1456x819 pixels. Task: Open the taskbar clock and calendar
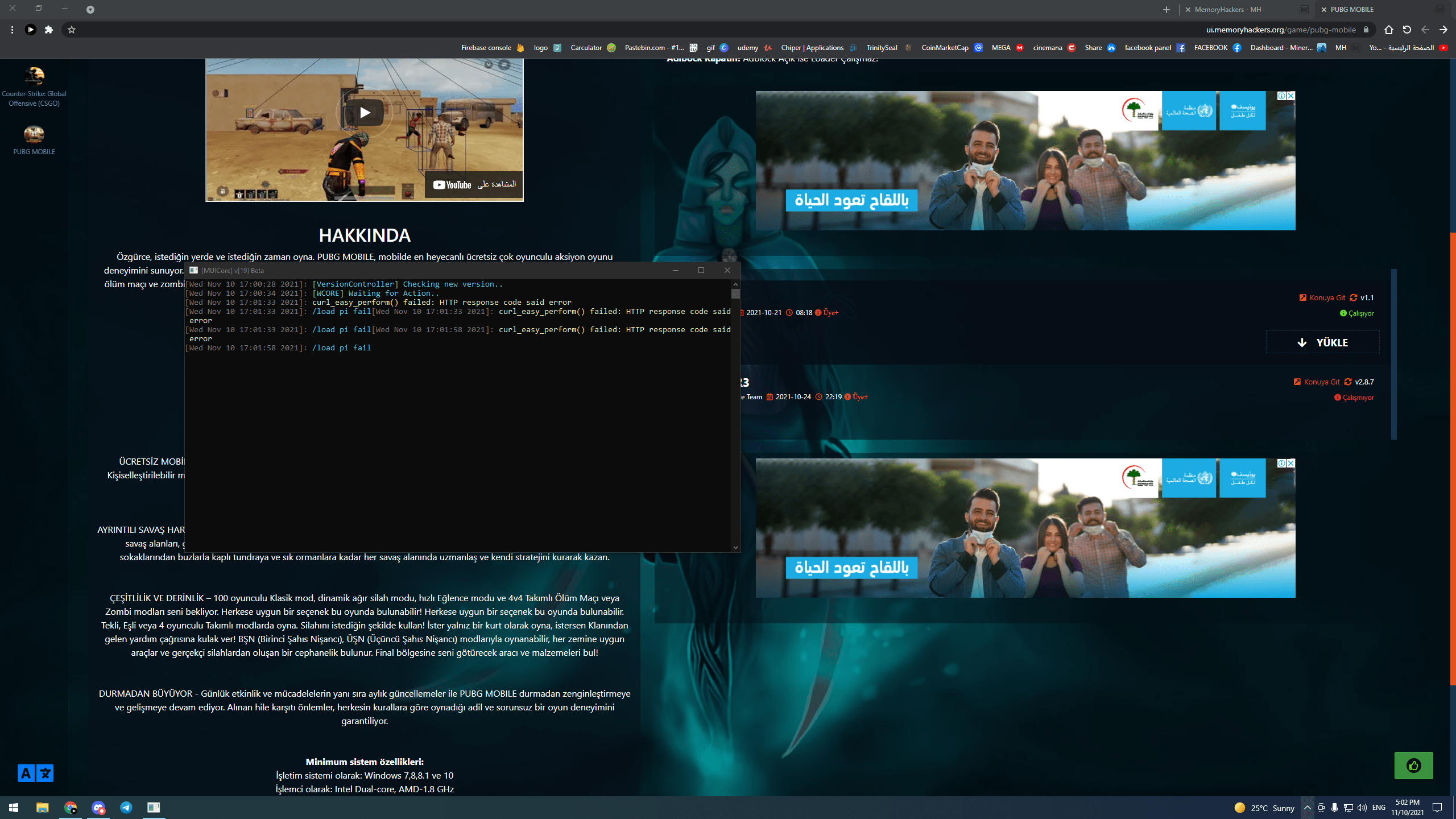(1408, 808)
